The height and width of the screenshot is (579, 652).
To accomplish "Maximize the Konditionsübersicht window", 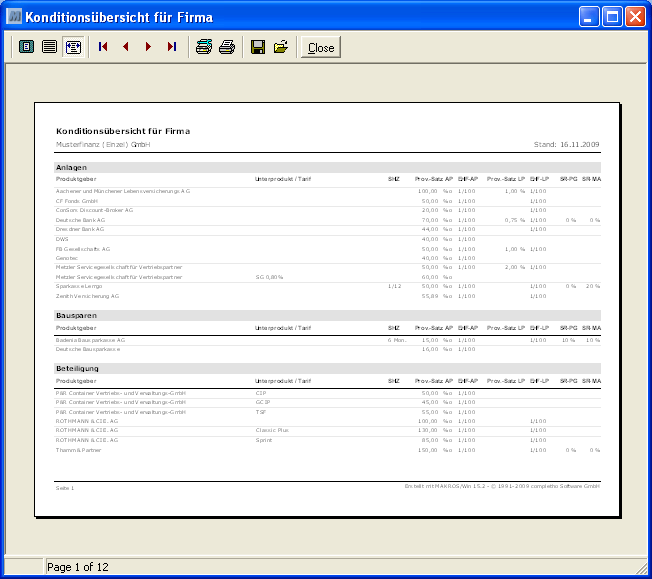I will click(612, 17).
